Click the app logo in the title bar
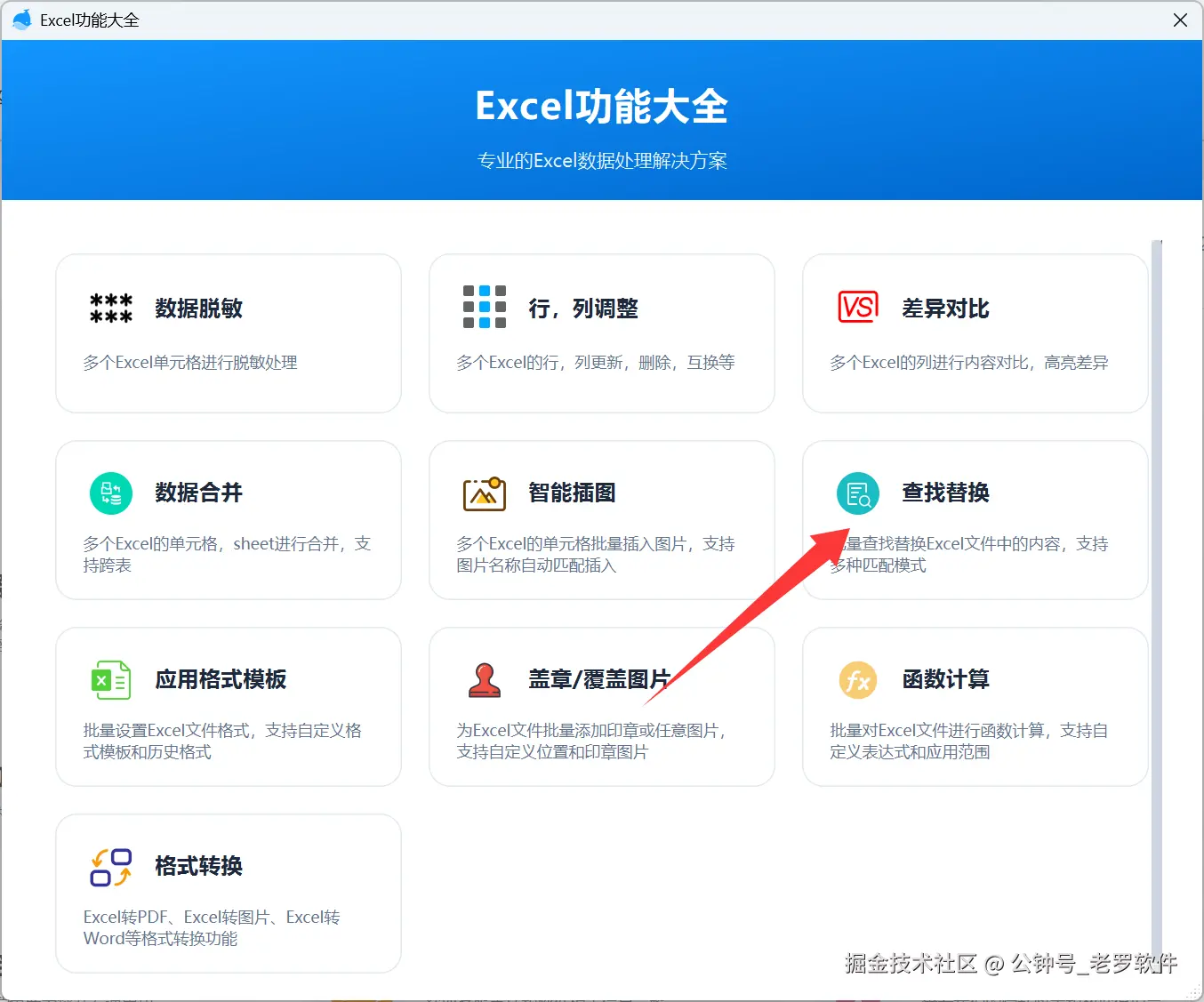 (21, 20)
